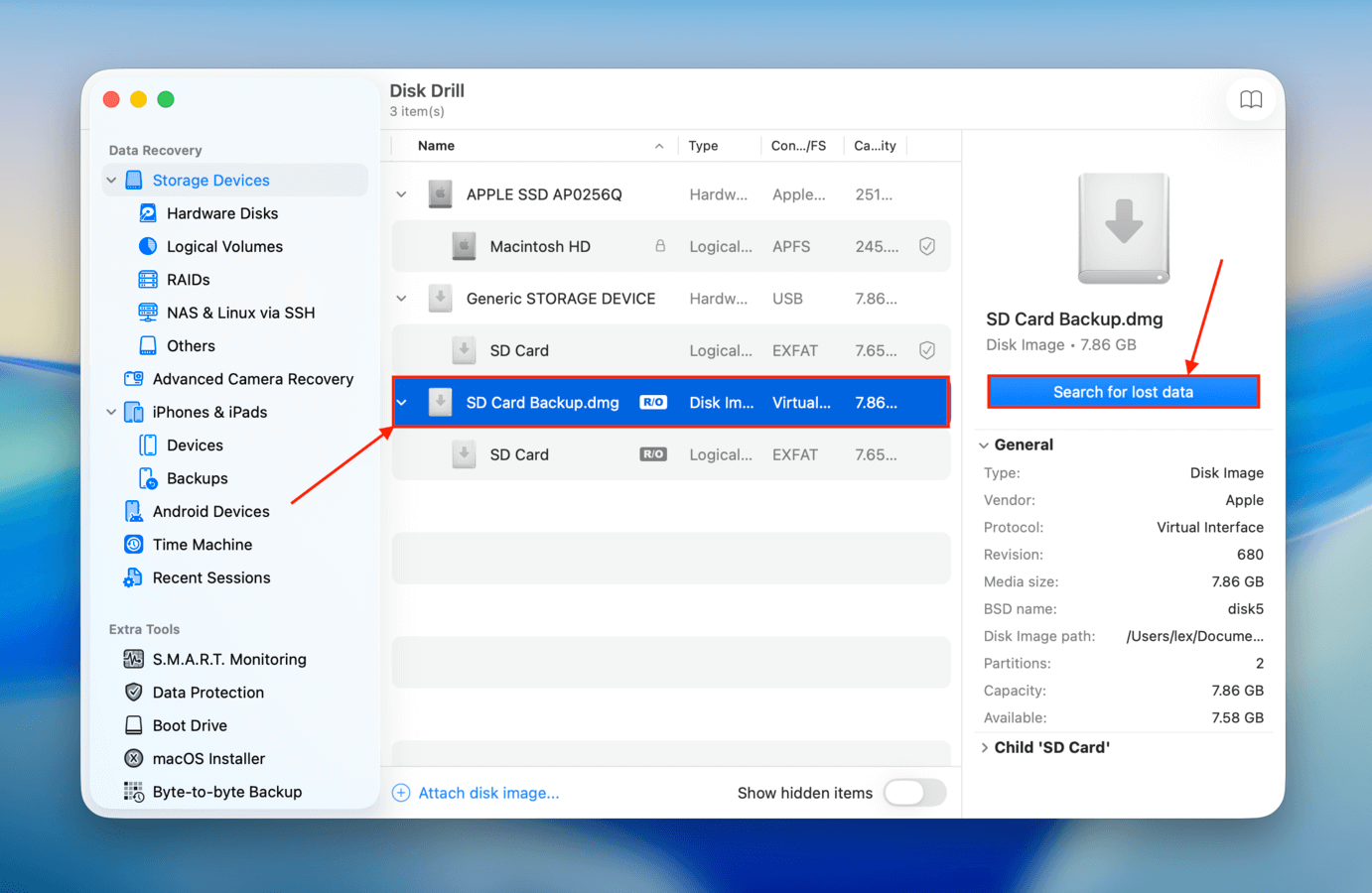Expand the Child 'SD Card' section
This screenshot has height=893, width=1372.
[x=984, y=747]
